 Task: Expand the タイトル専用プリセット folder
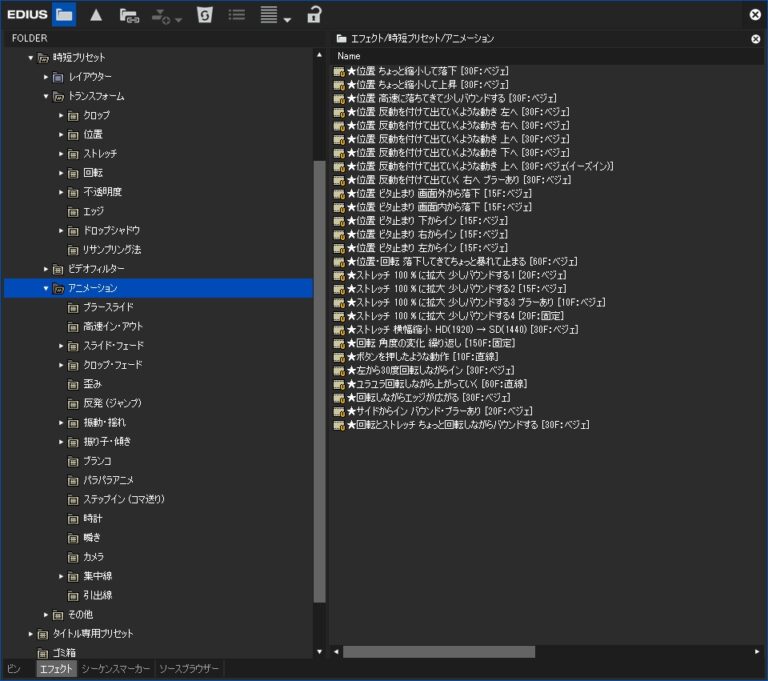pyautogui.click(x=31, y=634)
